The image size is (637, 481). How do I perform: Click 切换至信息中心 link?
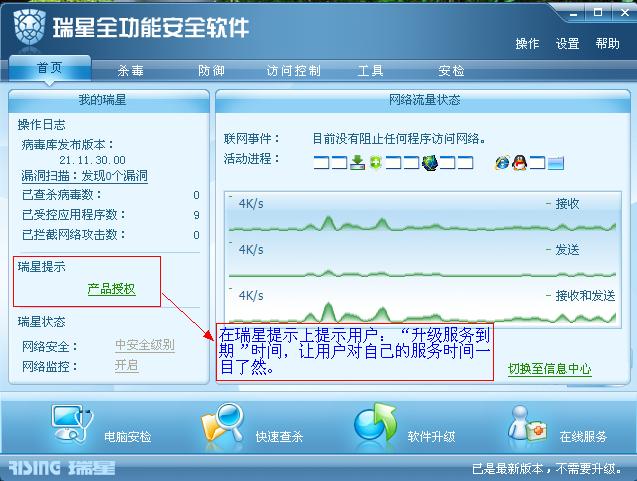point(550,368)
